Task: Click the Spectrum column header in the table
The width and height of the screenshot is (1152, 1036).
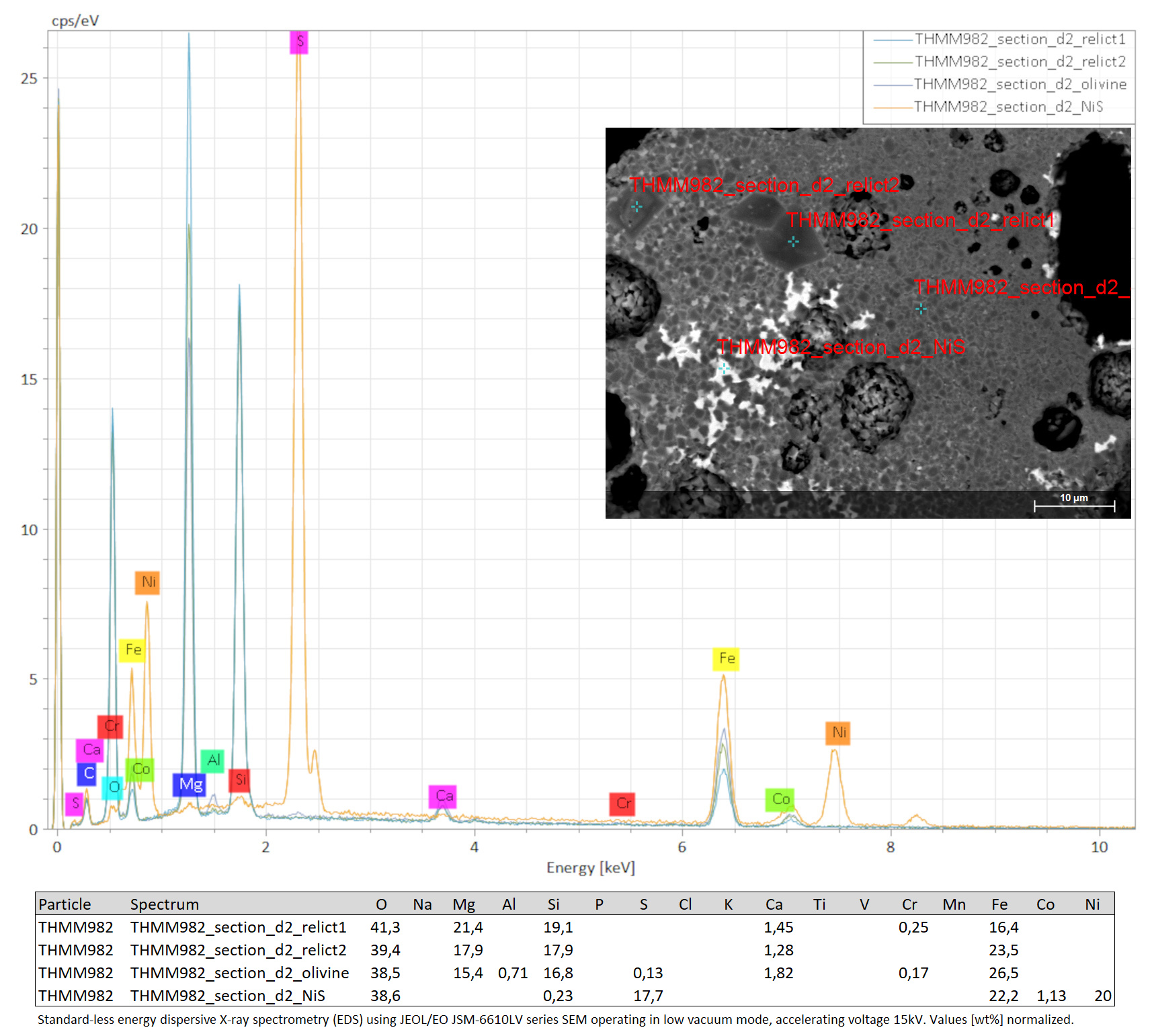Action: (165, 904)
